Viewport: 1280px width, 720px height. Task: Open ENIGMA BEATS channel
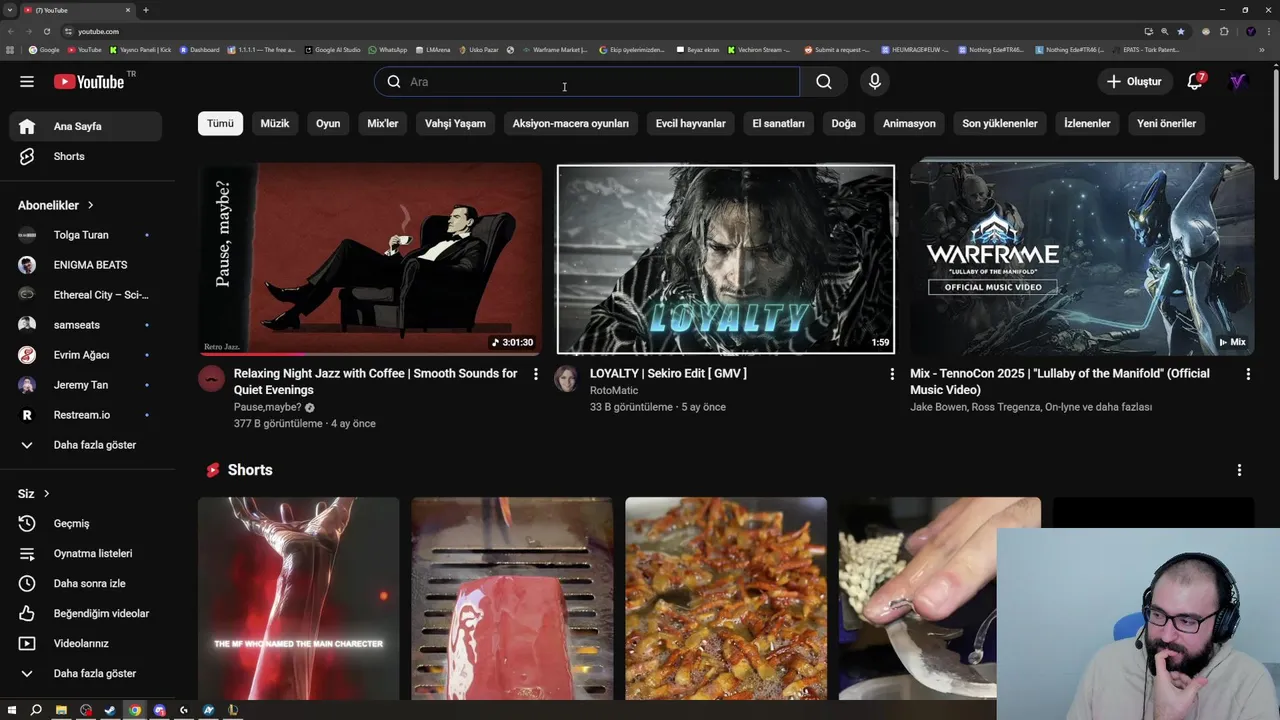coord(85,265)
